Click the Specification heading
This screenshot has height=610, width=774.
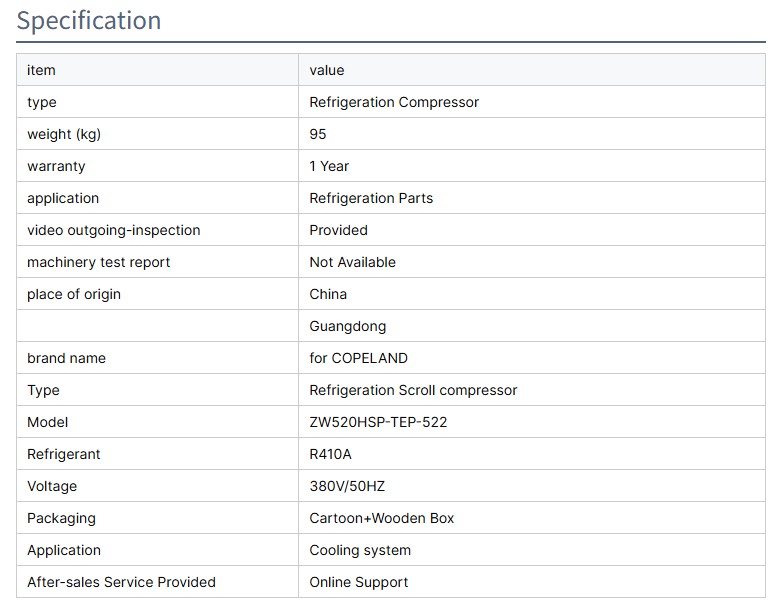89,21
